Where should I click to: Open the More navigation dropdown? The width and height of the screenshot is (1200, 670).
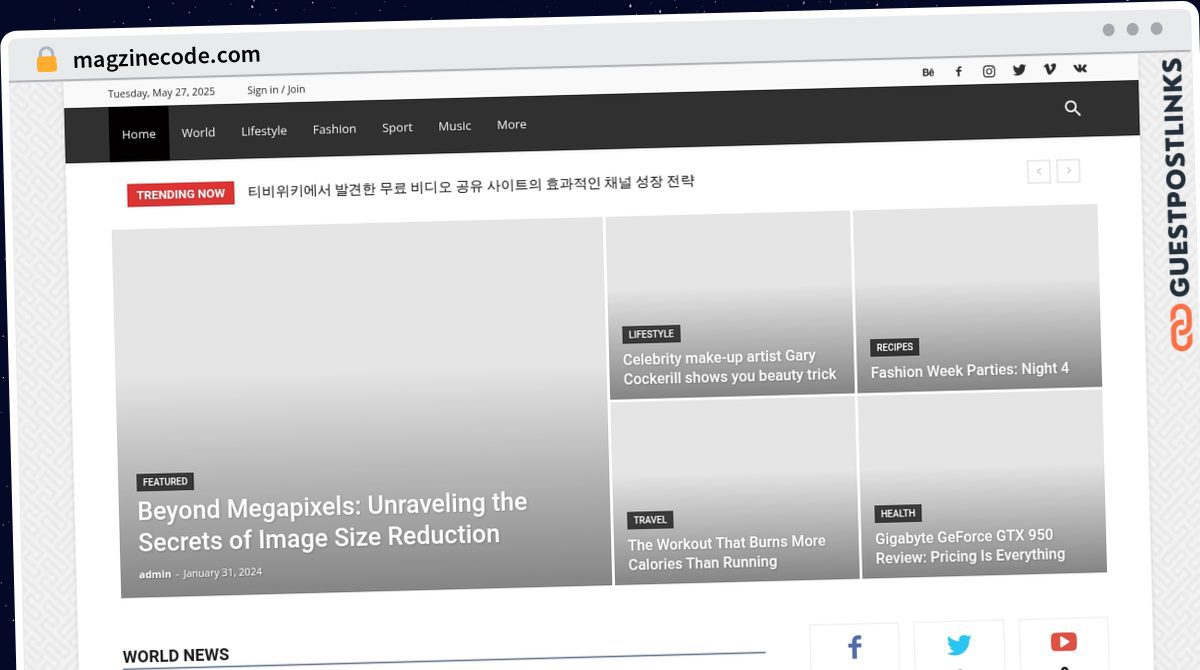point(511,124)
